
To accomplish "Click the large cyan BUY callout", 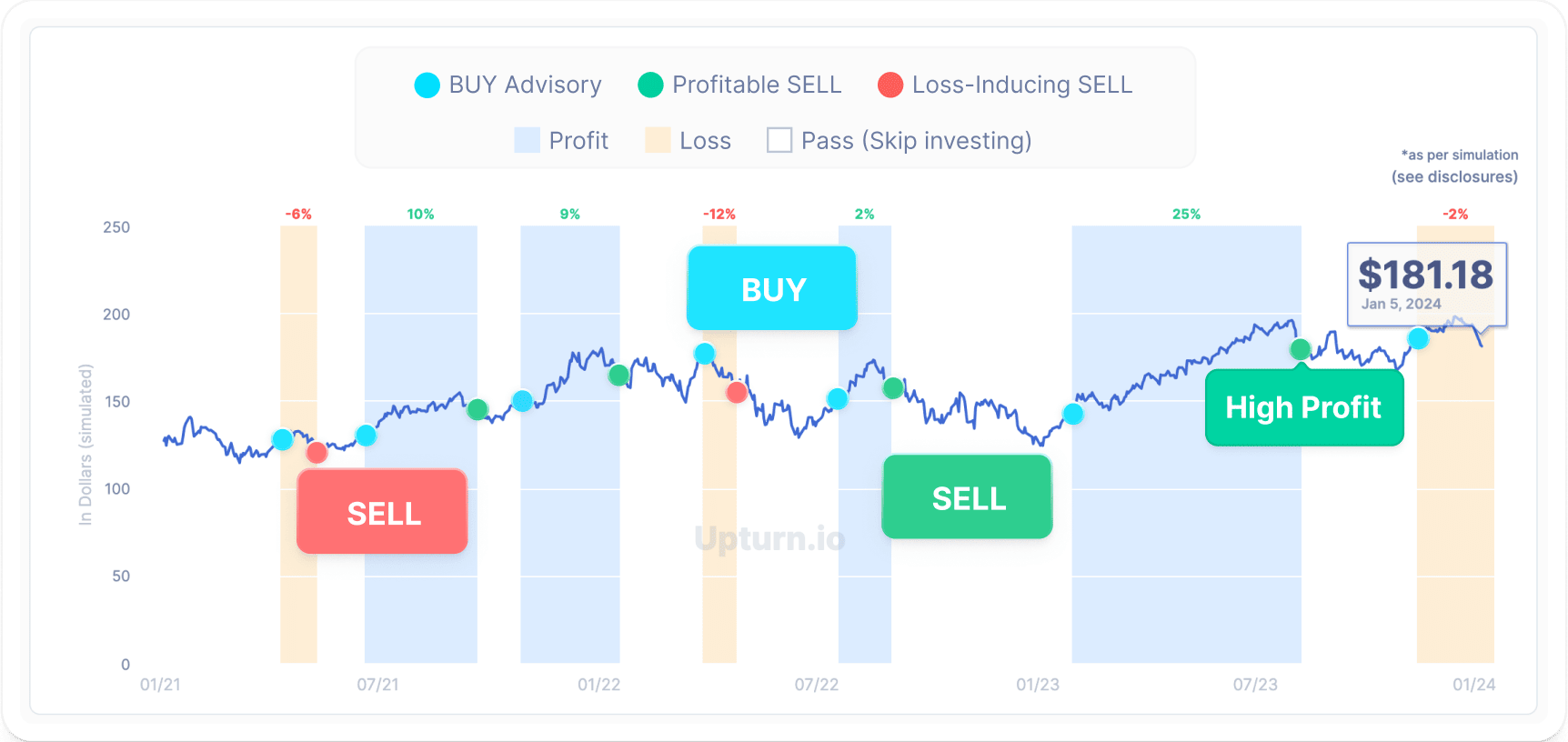I will pos(772,288).
